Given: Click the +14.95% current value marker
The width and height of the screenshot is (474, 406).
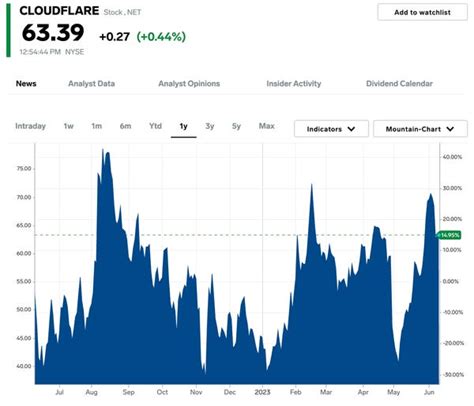Looking at the screenshot, I should pyautogui.click(x=449, y=235).
